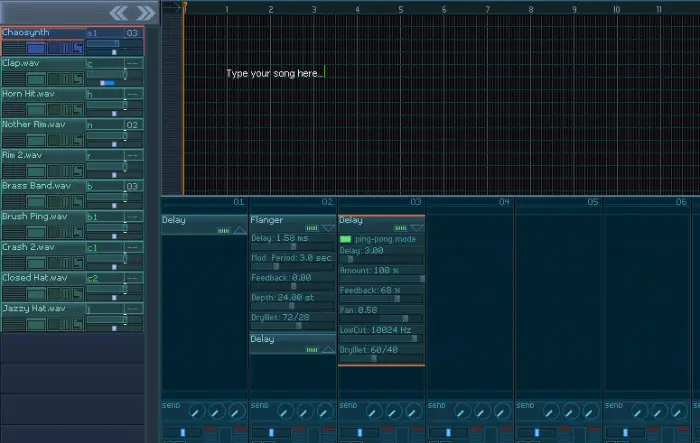
Task: Open the empty bus field of Horn Hit.wav
Action: tap(133, 94)
